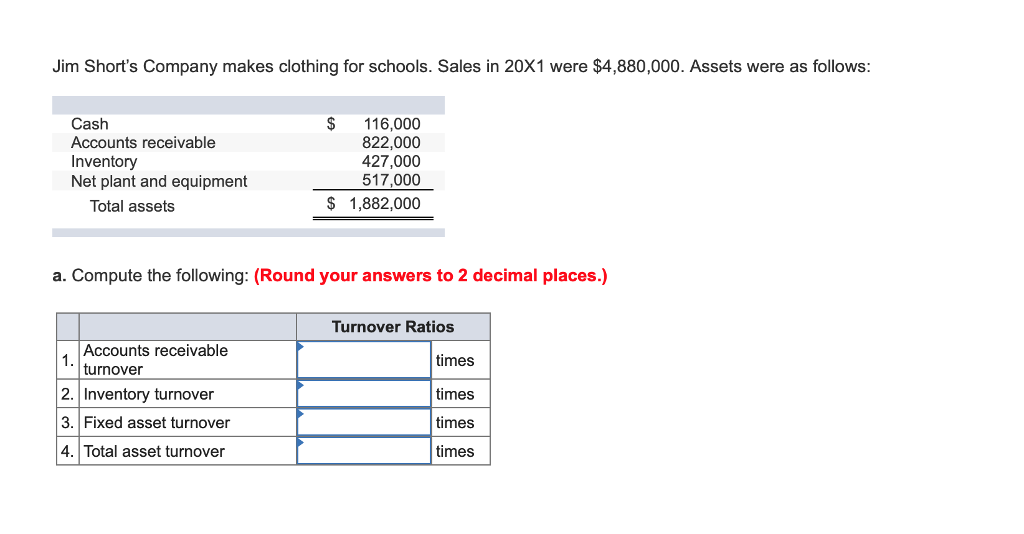
Task: Click the blue triangle on Fixed asset turnover field
Action: tap(300, 414)
